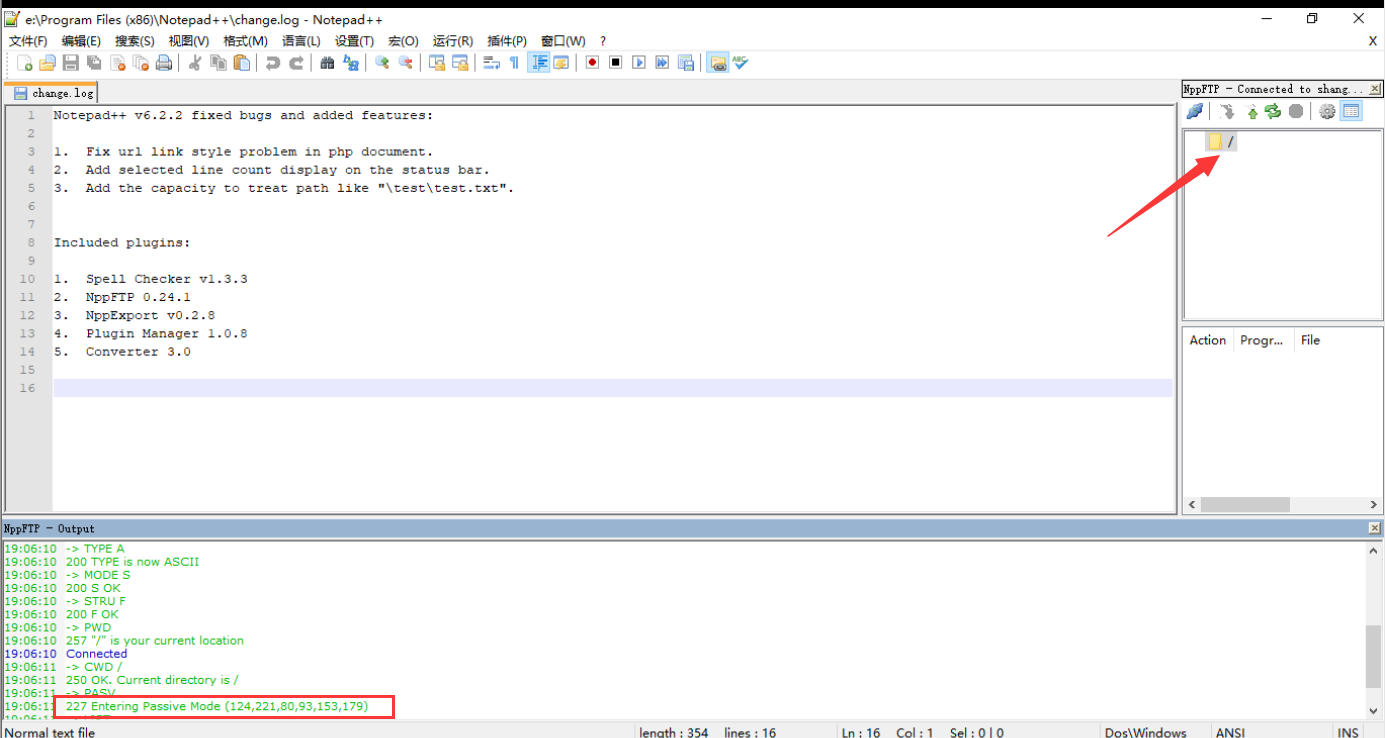Refresh the FTP directory listing
The image size is (1386, 738).
1272,111
